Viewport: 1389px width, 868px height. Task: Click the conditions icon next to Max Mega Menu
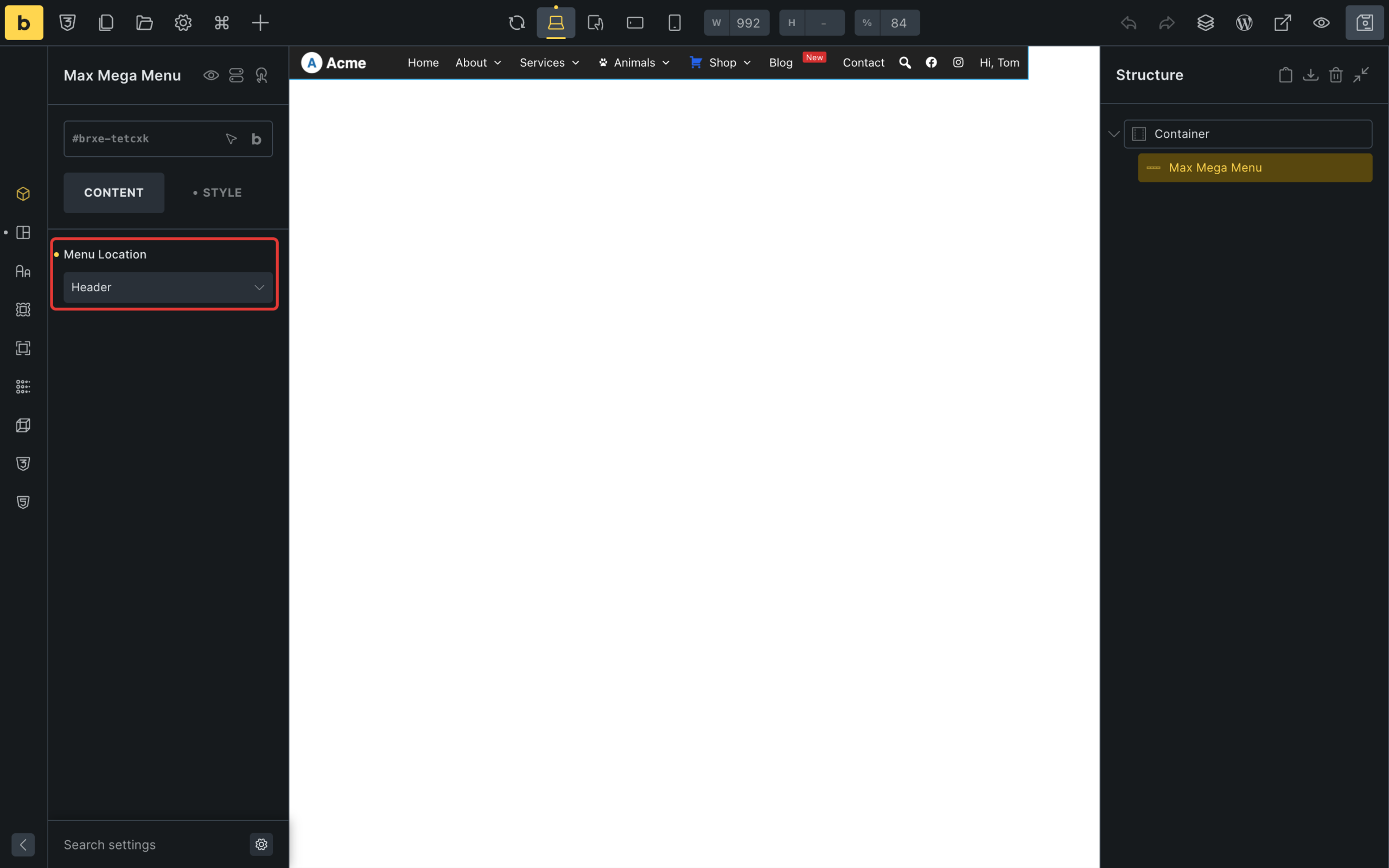coord(237,75)
